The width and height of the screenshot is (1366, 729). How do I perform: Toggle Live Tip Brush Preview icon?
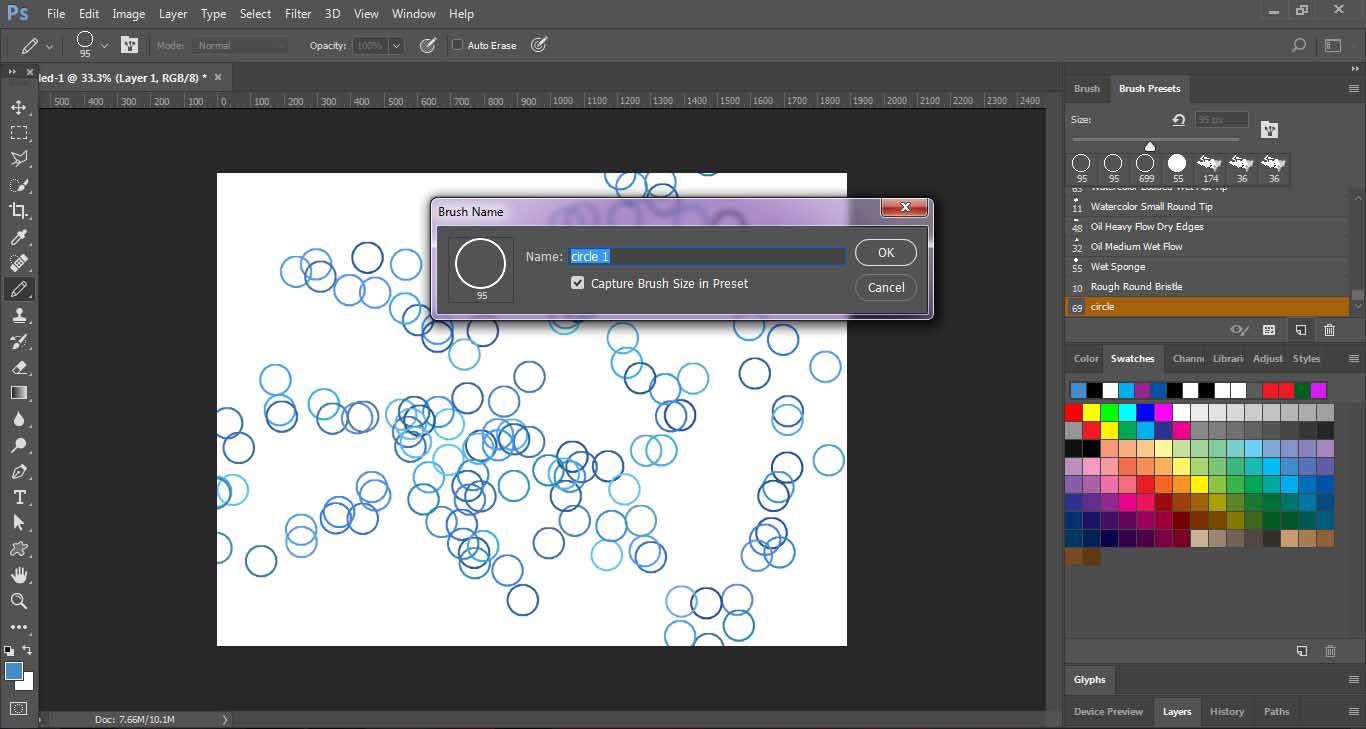(1240, 329)
